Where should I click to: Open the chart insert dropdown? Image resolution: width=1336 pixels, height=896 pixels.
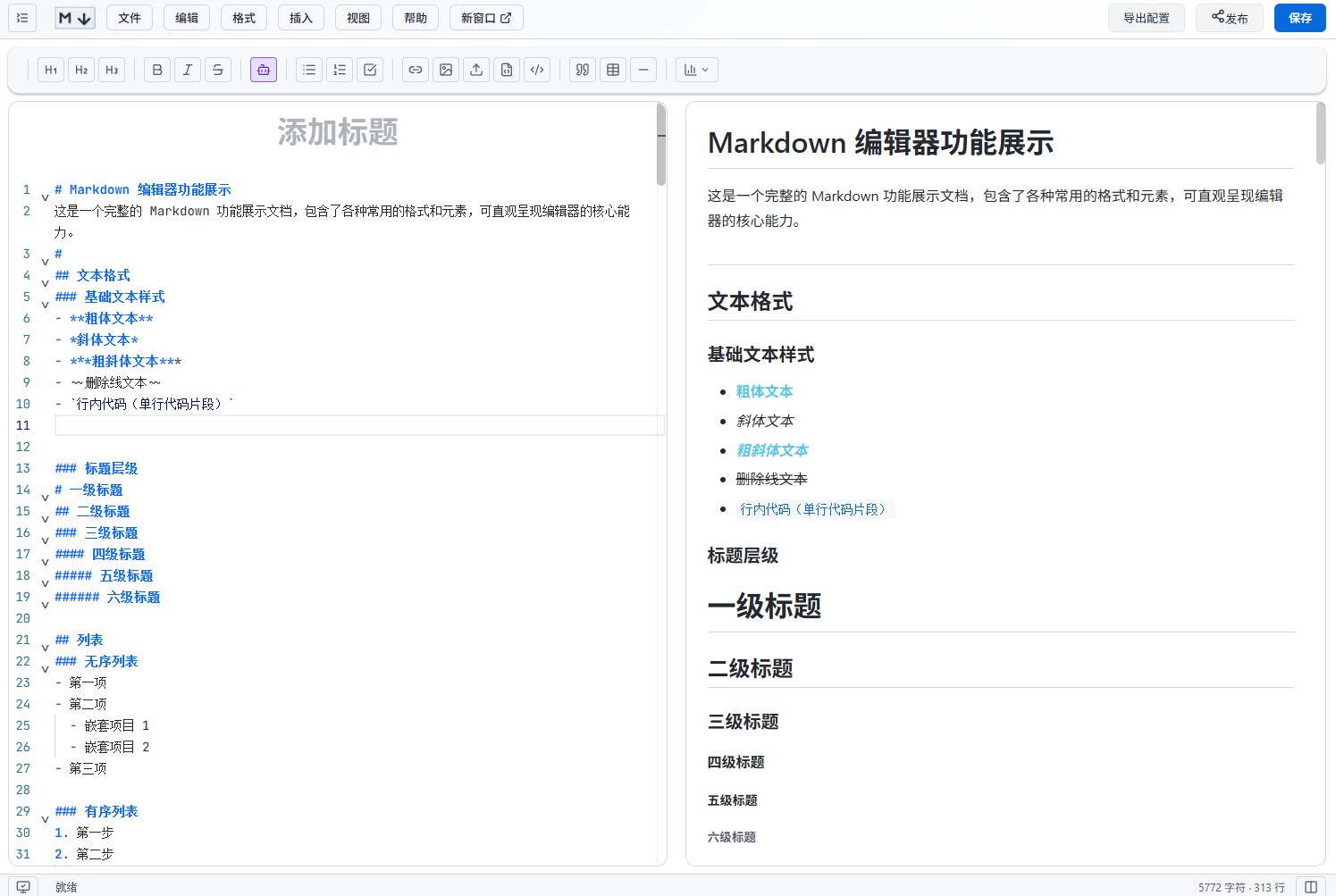point(696,70)
